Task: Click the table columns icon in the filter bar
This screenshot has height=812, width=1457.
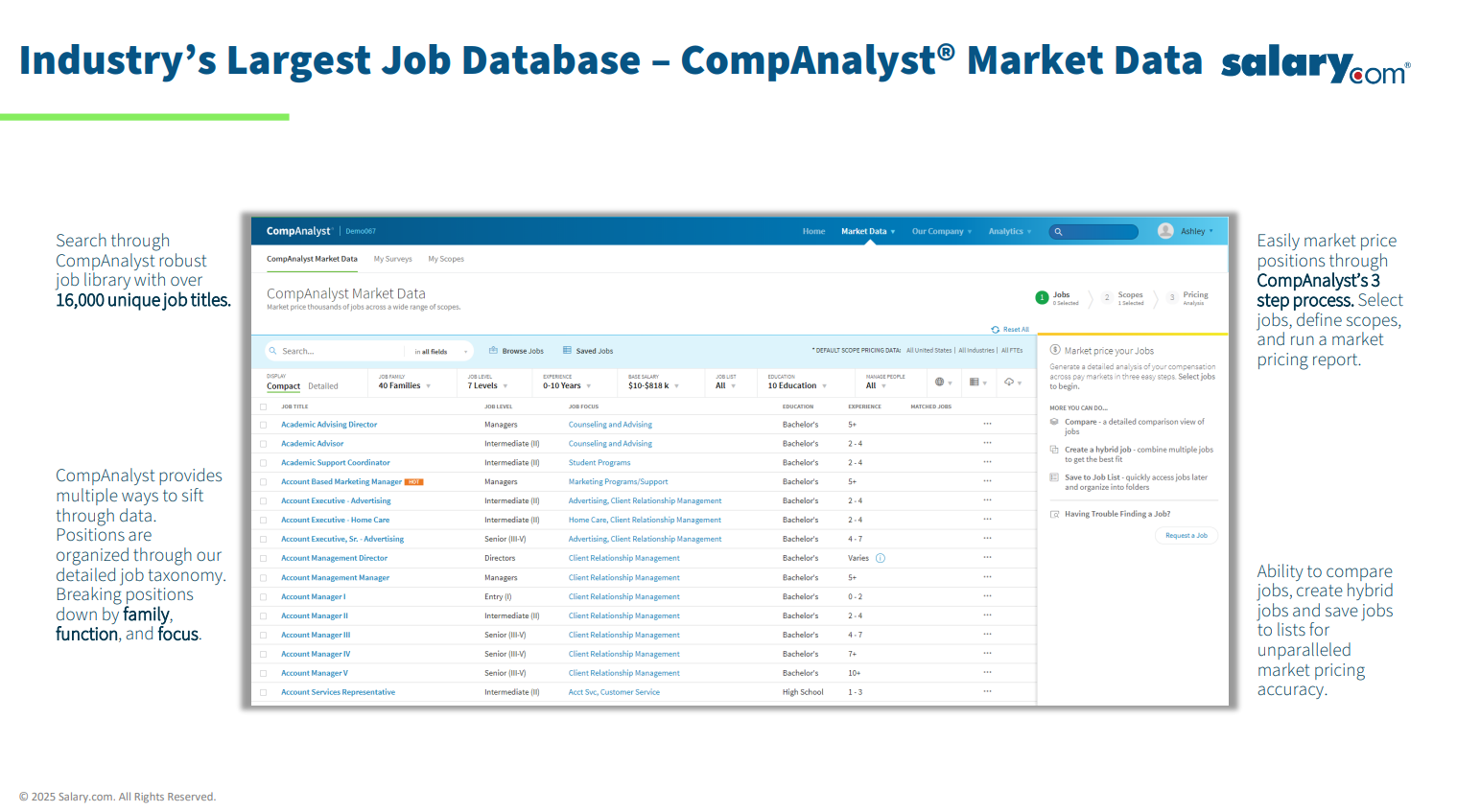Action: pyautogui.click(x=974, y=382)
